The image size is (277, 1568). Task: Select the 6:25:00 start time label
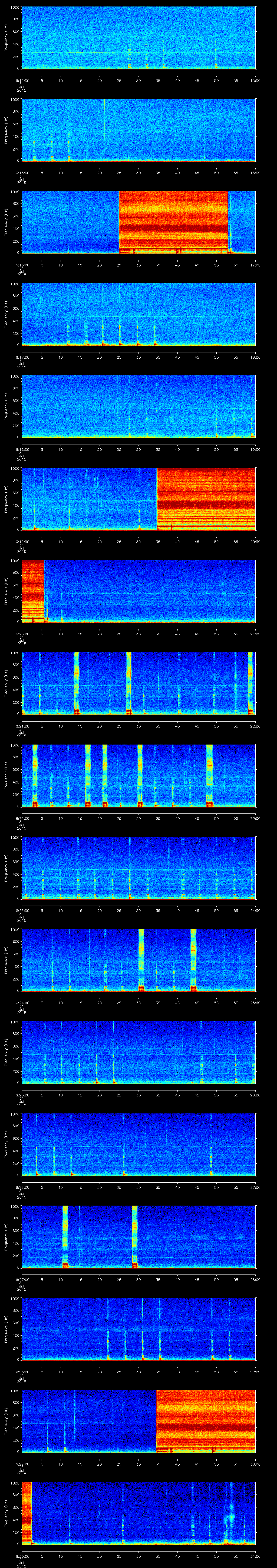point(21,1095)
